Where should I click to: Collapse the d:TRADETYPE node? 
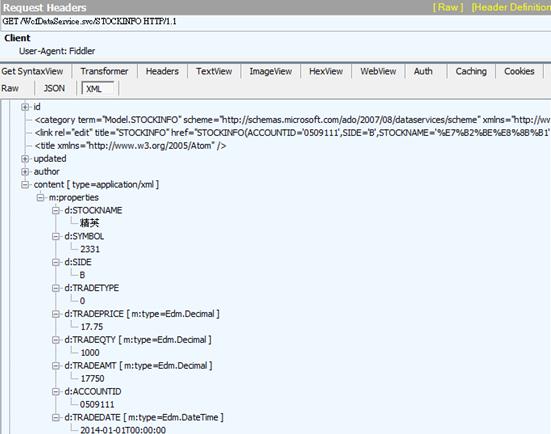(x=56, y=289)
